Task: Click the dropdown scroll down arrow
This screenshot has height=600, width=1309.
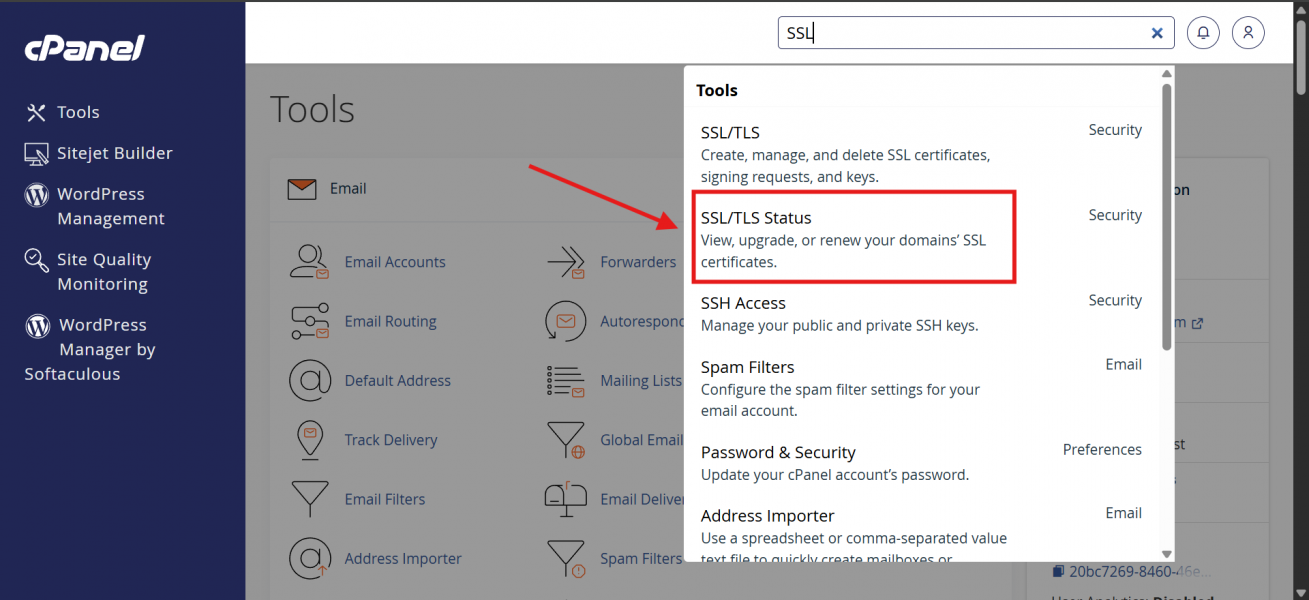Action: point(1166,554)
